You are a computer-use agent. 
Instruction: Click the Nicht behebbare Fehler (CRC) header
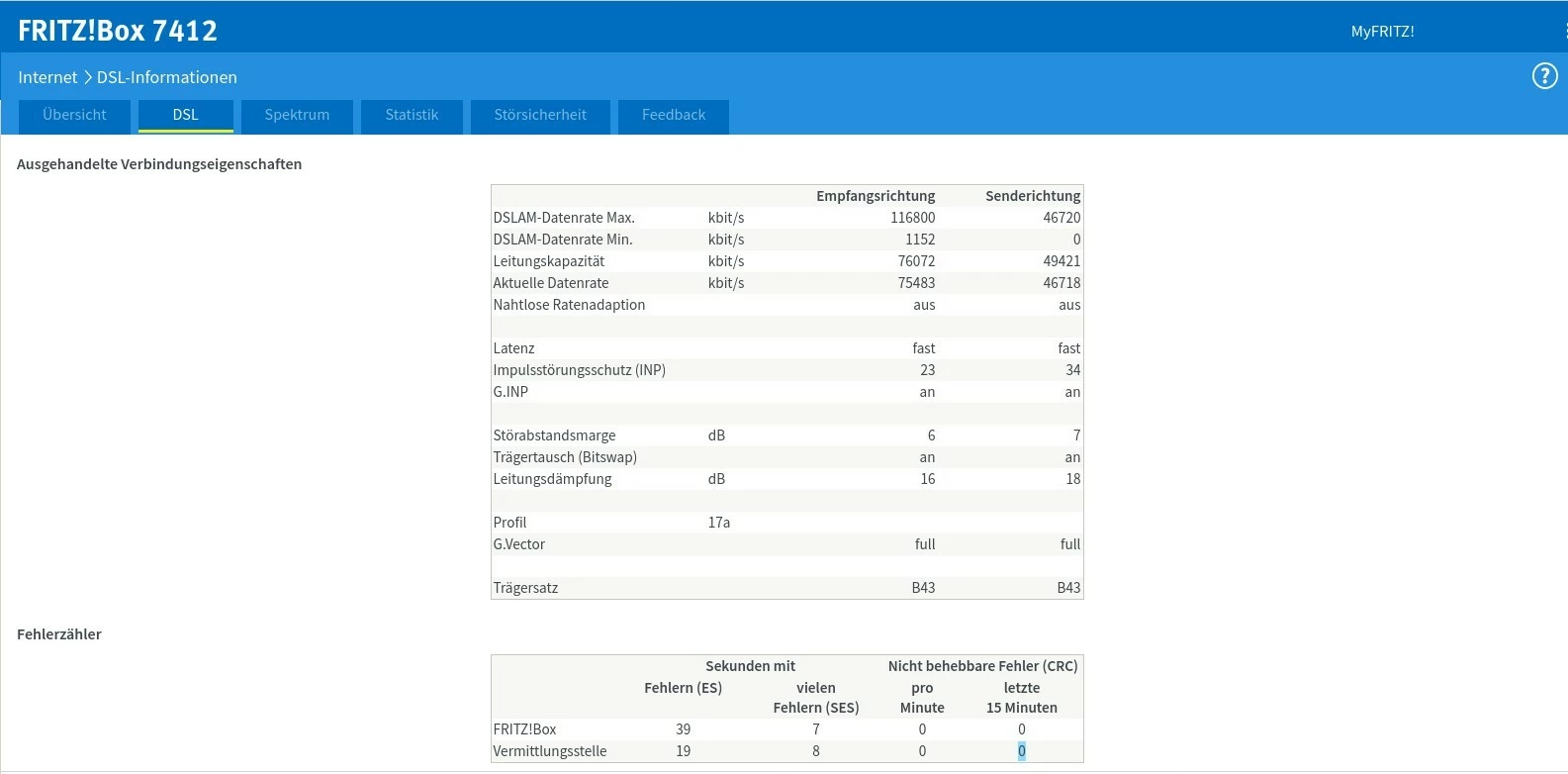click(982, 666)
